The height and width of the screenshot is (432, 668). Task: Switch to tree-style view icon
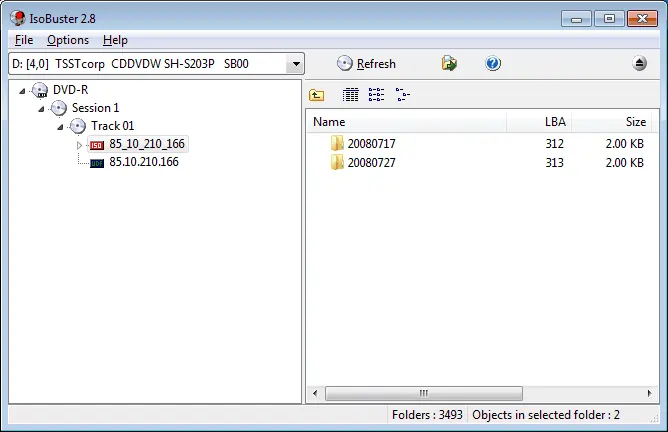coord(402,95)
